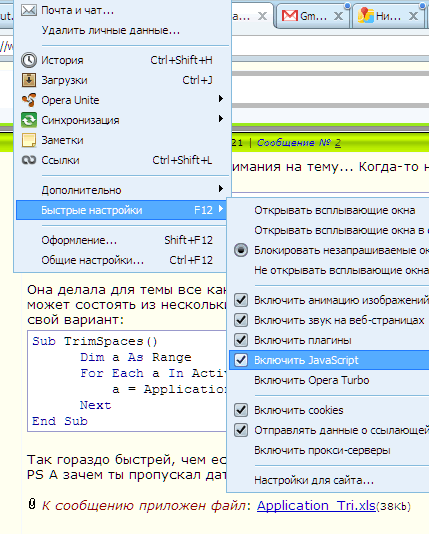The width and height of the screenshot is (429, 534).
Task: Click the History clock icon
Action: pos(29,60)
